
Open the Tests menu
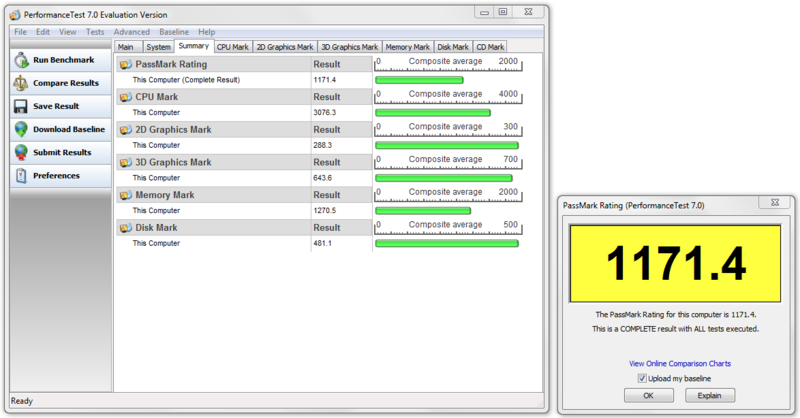click(95, 32)
